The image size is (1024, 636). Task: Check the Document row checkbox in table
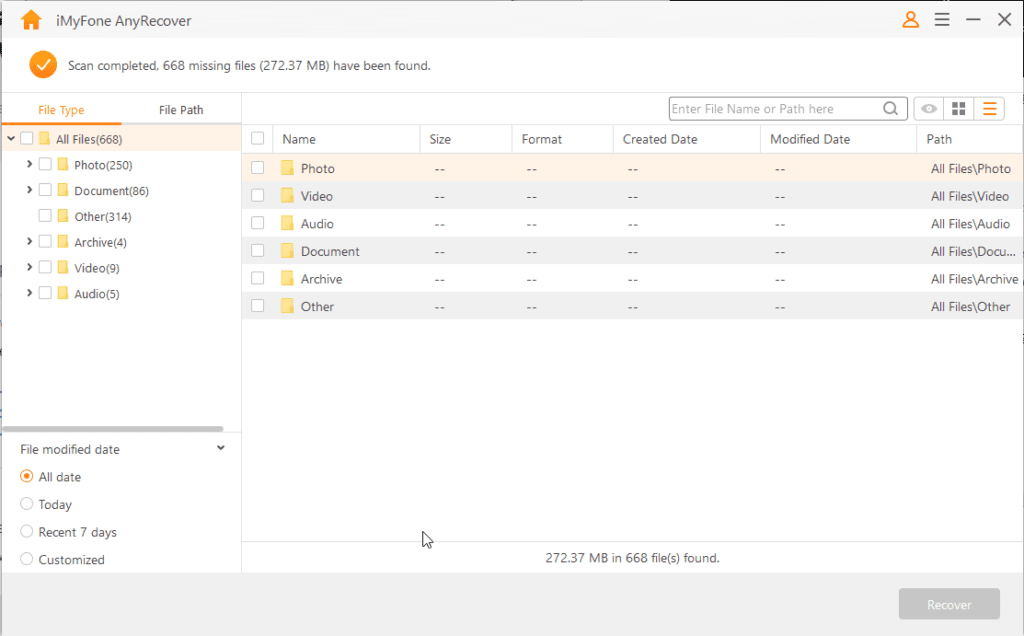point(257,251)
